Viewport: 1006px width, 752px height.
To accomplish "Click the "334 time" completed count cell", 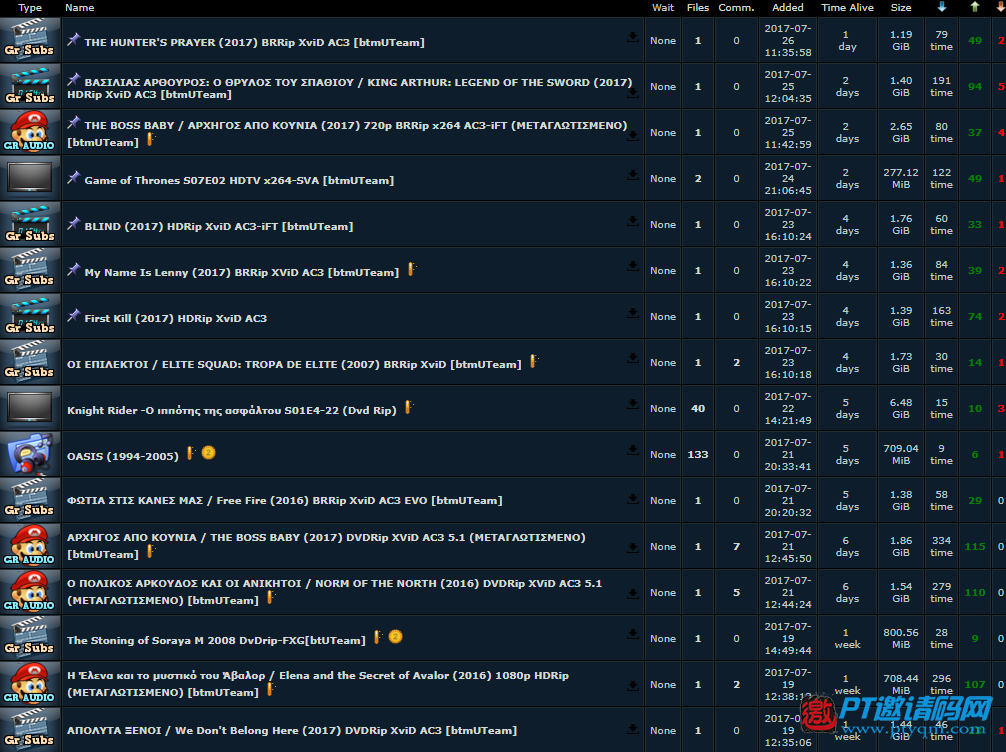I will [941, 547].
